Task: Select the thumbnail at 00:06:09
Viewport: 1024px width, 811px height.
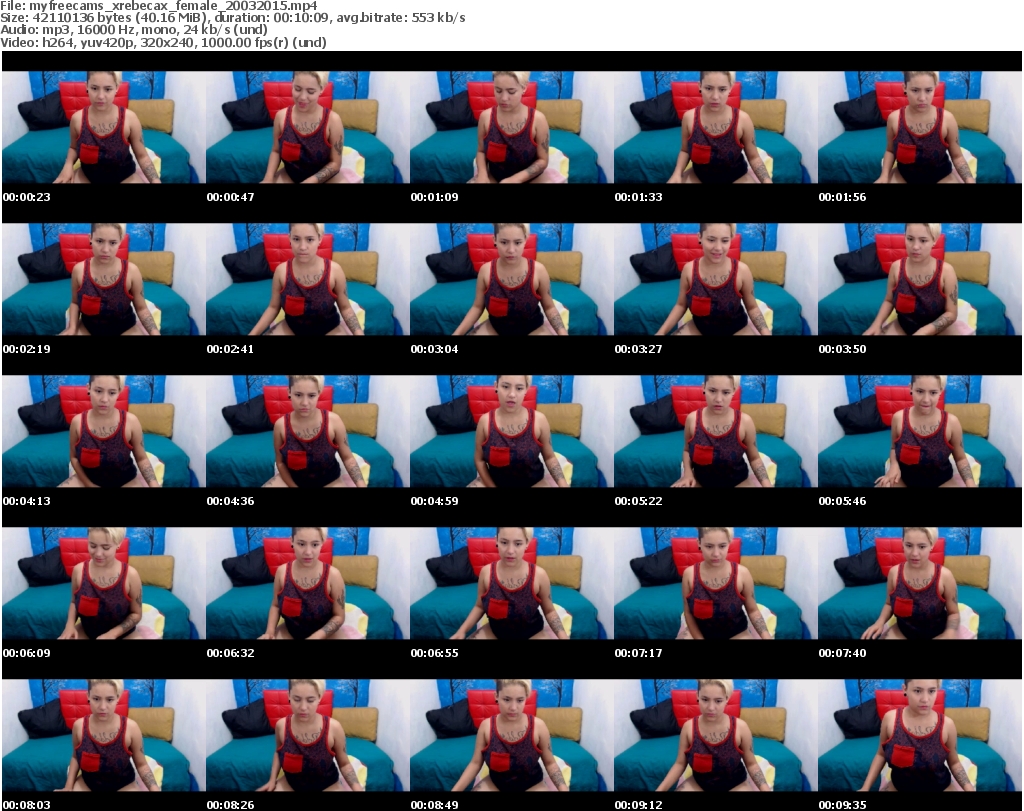Action: click(x=104, y=583)
